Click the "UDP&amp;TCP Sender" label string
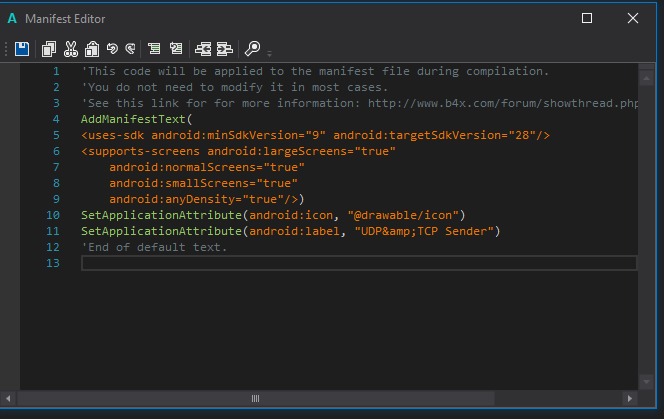664x419 pixels. point(424,231)
